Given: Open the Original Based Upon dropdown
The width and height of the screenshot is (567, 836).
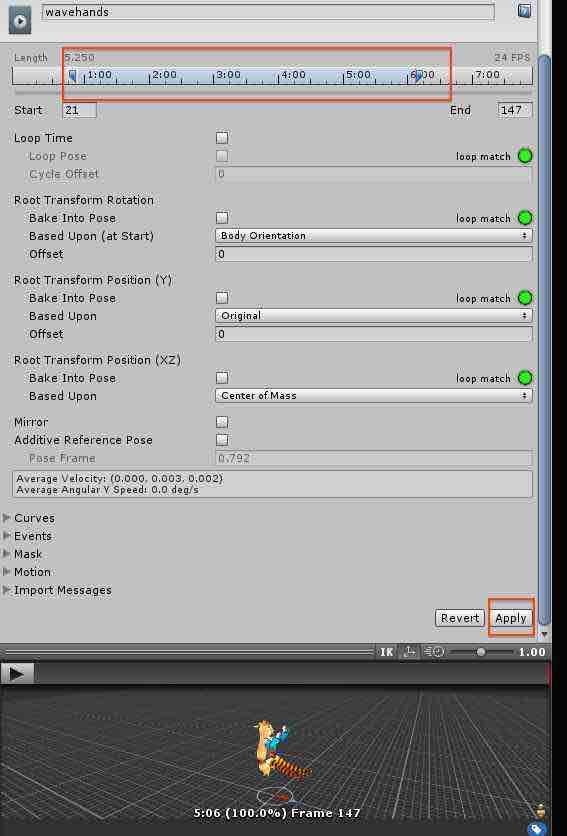Looking at the screenshot, I should pos(373,316).
